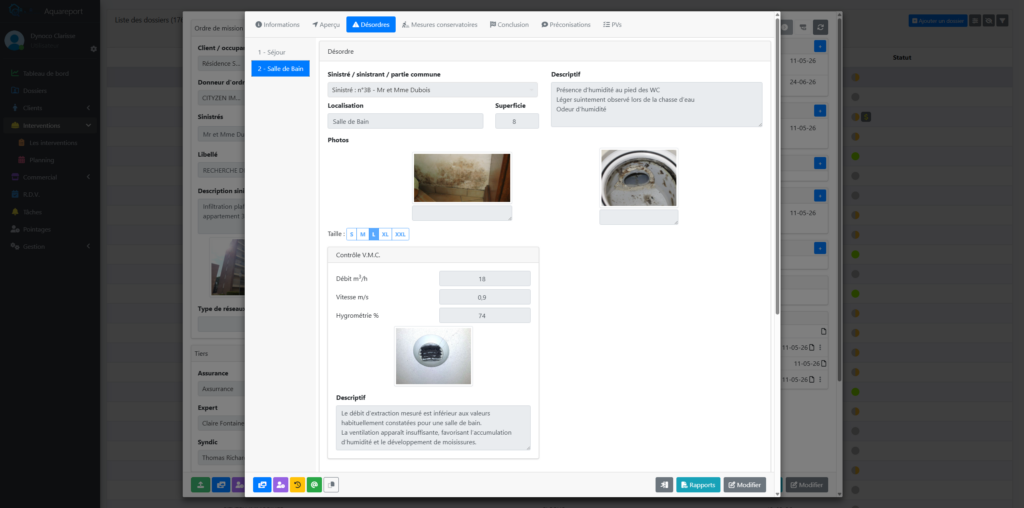The height and width of the screenshot is (508, 1024).
Task: Open Planning under Interventions
Action: pyautogui.click(x=42, y=160)
